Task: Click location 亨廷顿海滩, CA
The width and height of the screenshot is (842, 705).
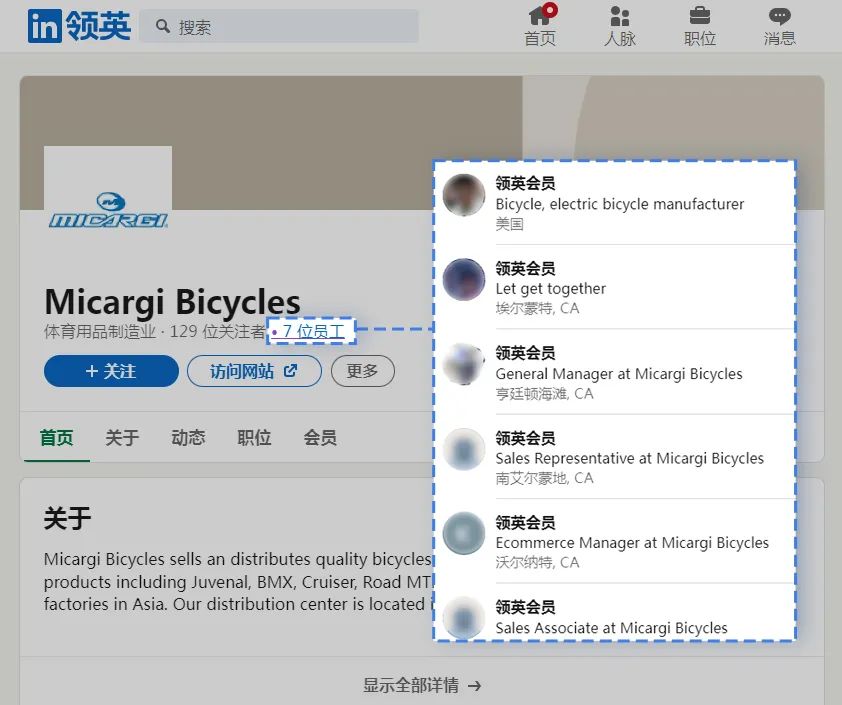Action: tap(545, 394)
